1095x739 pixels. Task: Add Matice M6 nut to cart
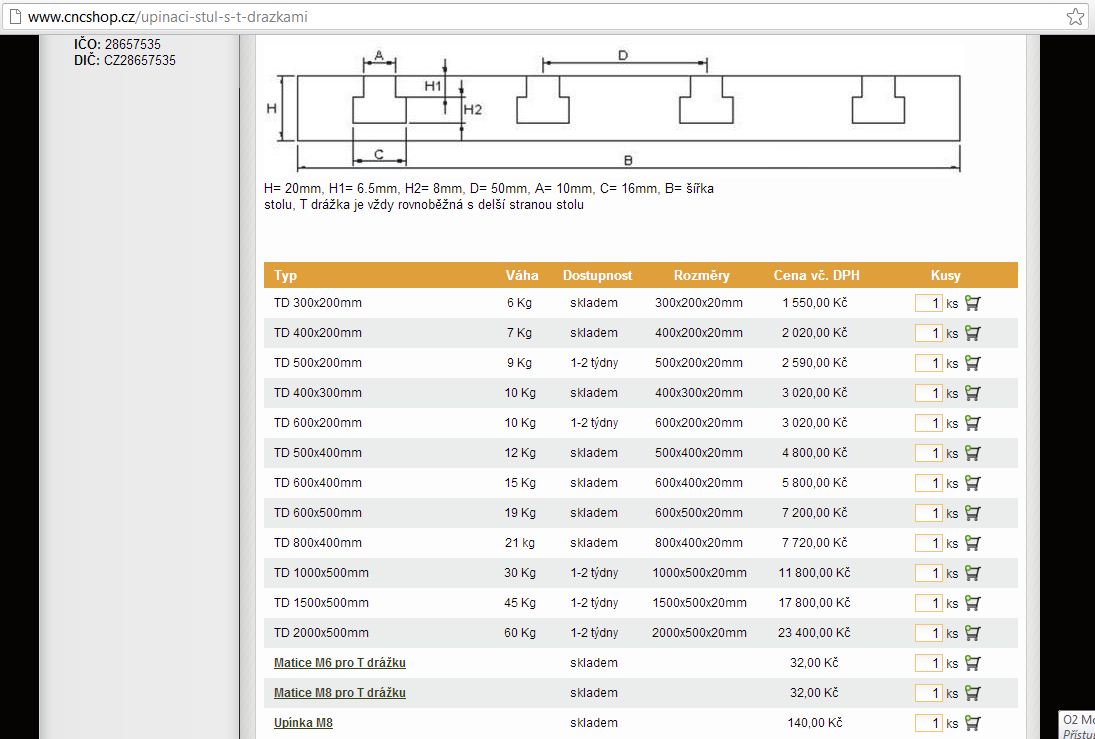coord(972,663)
